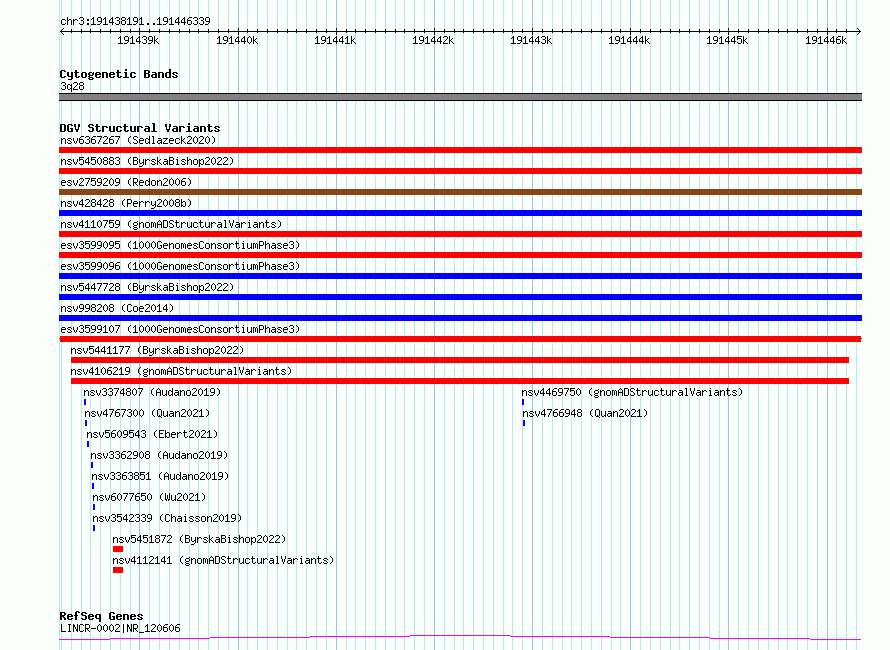Open the nsv4766948 (Quan2021) label
Screen dimensions: 890x650
coord(585,413)
